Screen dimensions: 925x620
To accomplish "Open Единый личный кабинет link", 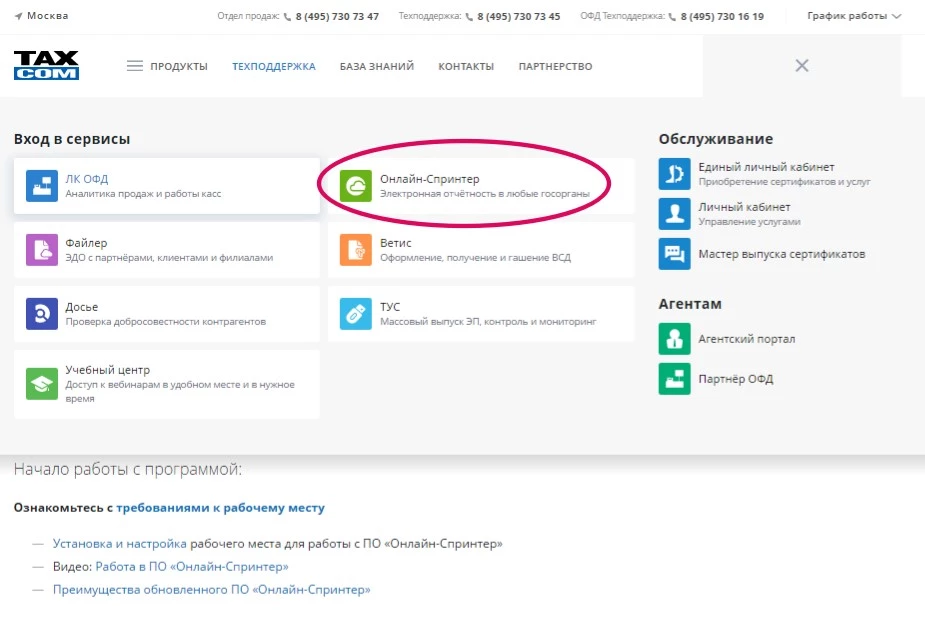I will (766, 167).
